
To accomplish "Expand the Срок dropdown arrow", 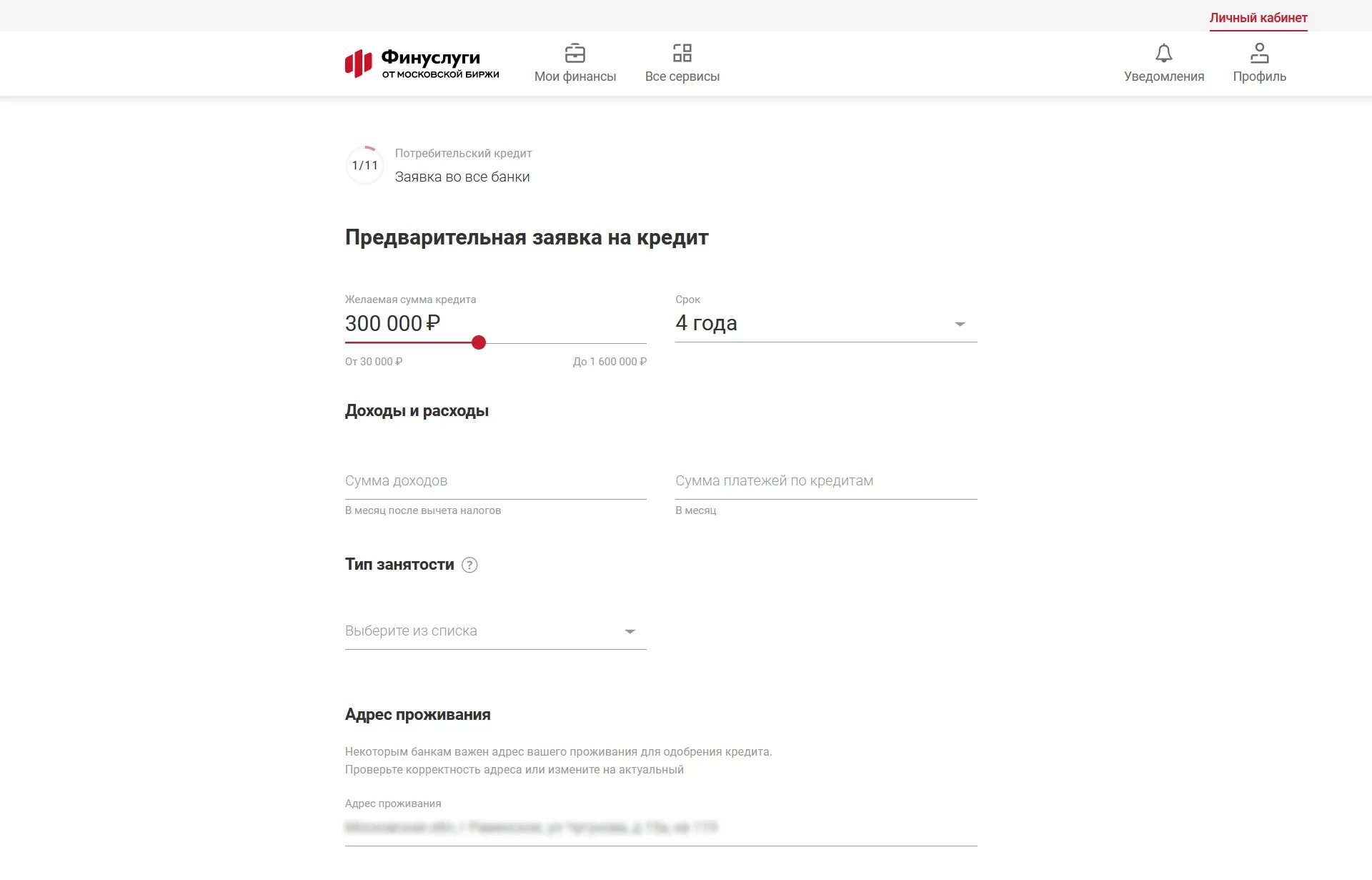I will tap(960, 324).
